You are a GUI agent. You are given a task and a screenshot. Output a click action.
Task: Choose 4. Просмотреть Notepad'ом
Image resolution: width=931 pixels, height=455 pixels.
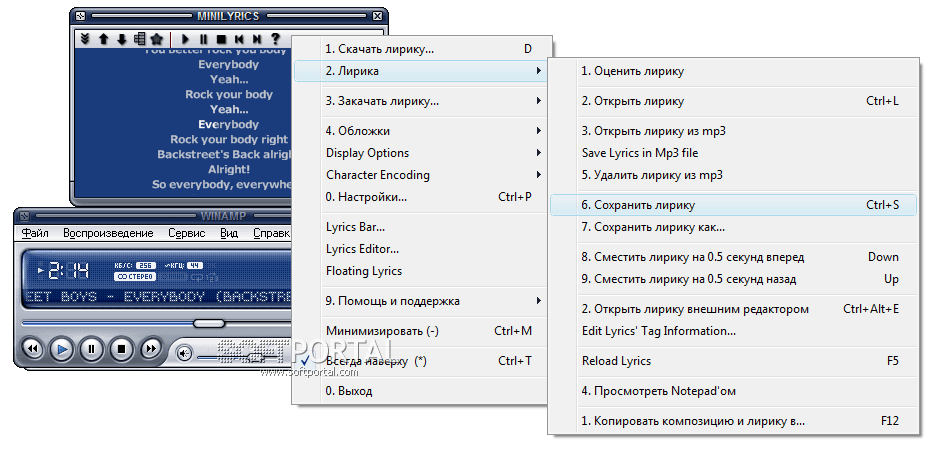(x=733, y=391)
